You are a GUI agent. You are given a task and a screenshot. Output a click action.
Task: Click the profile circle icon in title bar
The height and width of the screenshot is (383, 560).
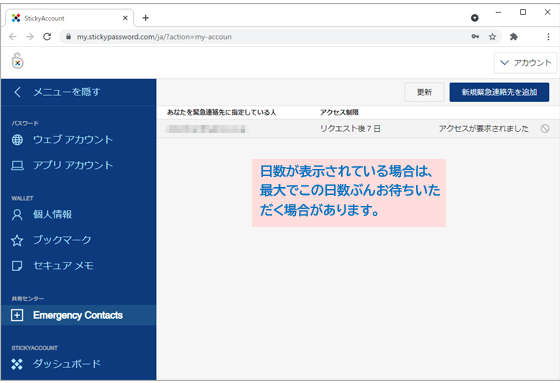pyautogui.click(x=475, y=18)
